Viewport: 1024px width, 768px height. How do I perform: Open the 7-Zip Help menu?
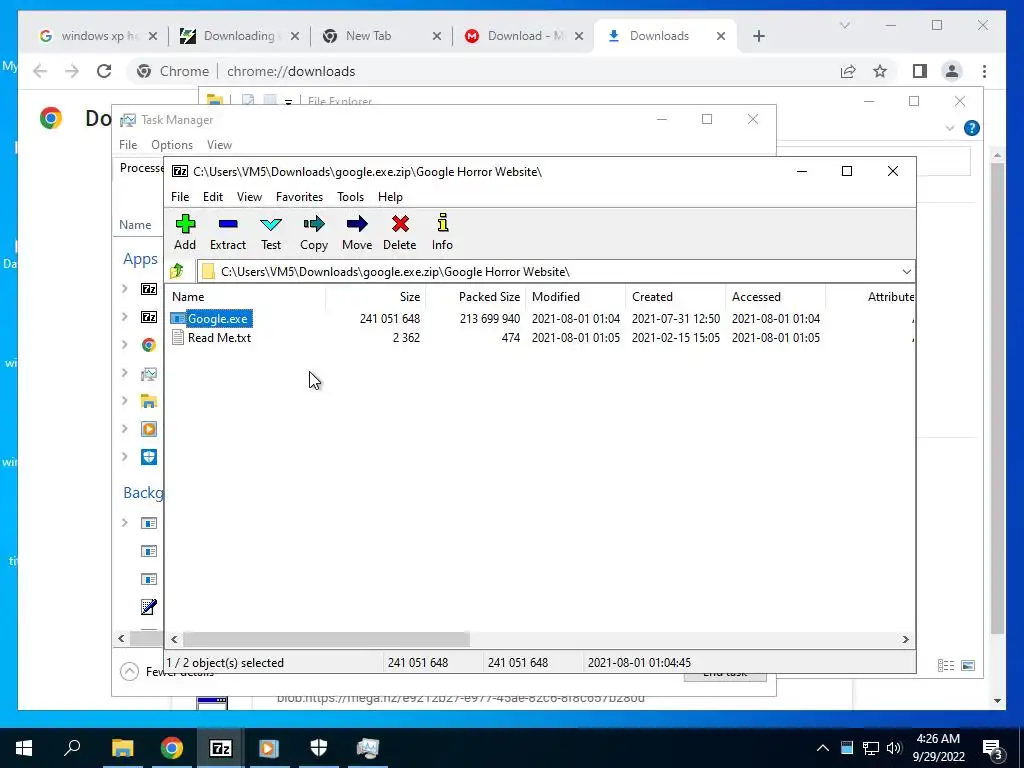[390, 197]
